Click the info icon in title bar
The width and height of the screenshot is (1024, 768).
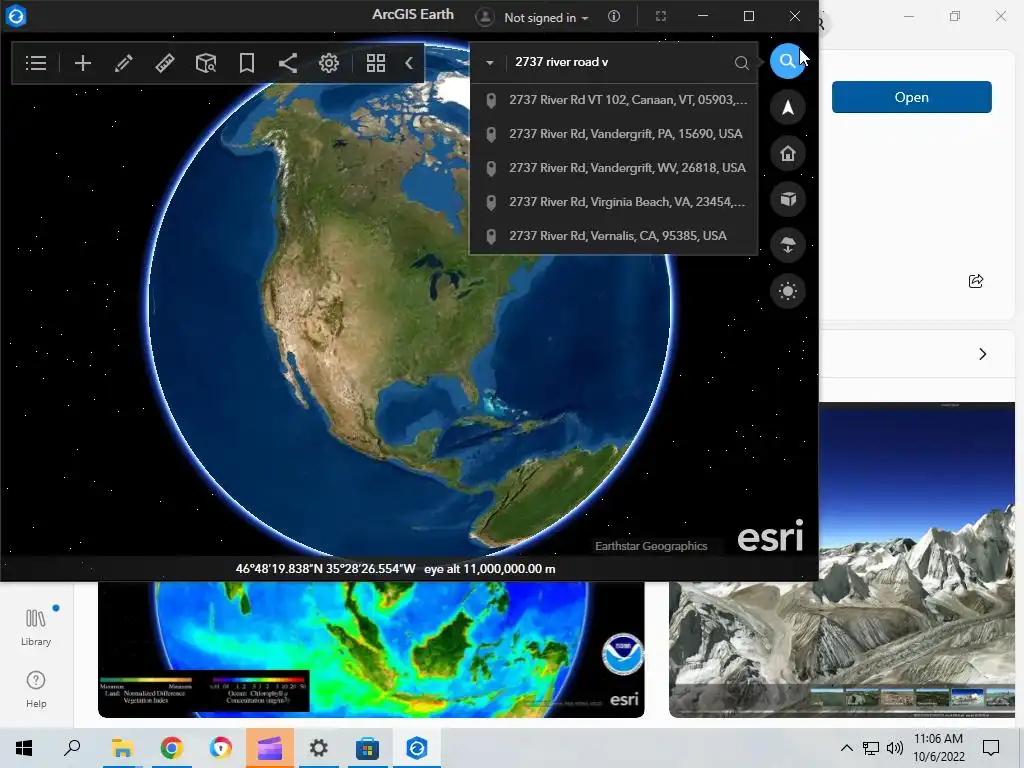[x=614, y=16]
